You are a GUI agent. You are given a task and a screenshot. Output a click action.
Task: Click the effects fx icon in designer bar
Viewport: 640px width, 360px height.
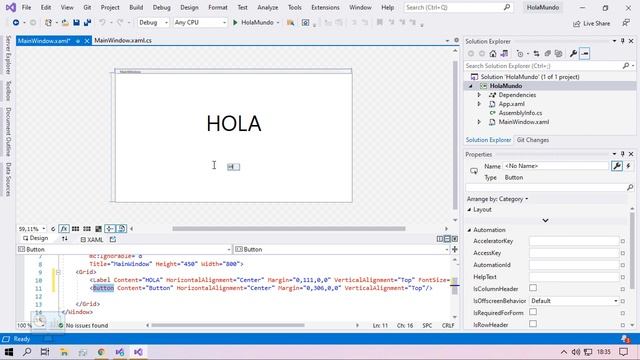click(64, 229)
